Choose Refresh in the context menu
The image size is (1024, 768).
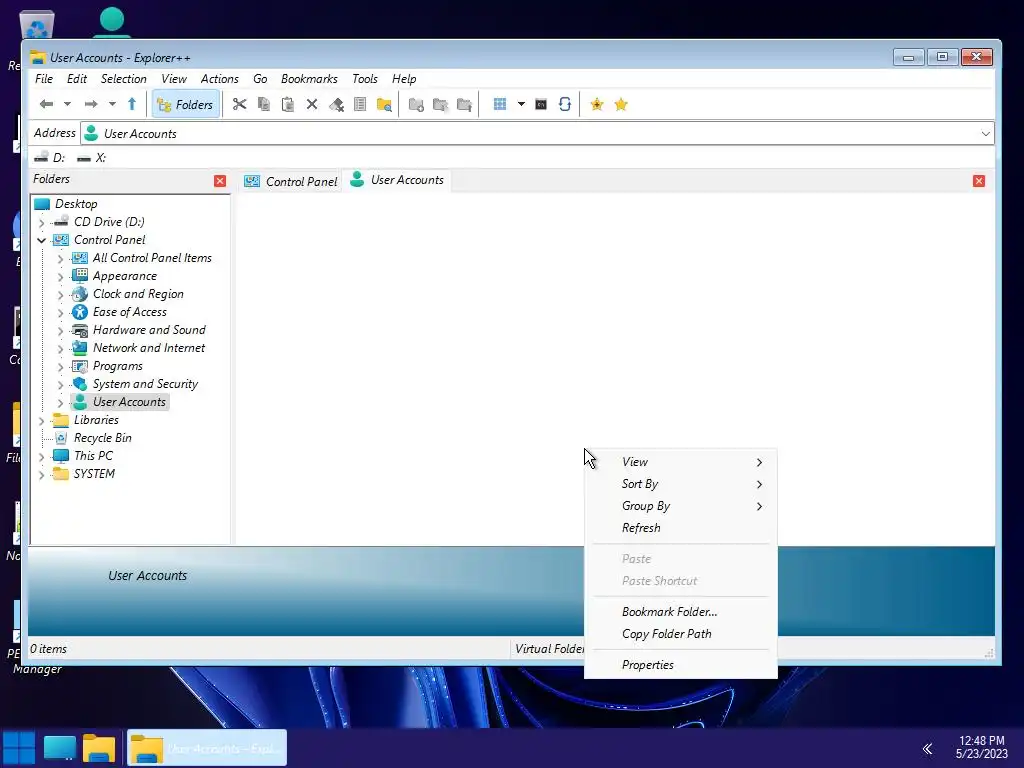click(680, 528)
